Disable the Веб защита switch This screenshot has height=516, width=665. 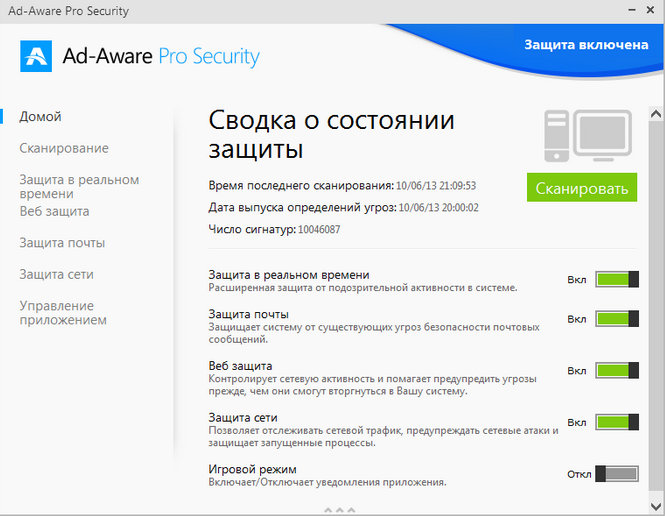coord(617,371)
